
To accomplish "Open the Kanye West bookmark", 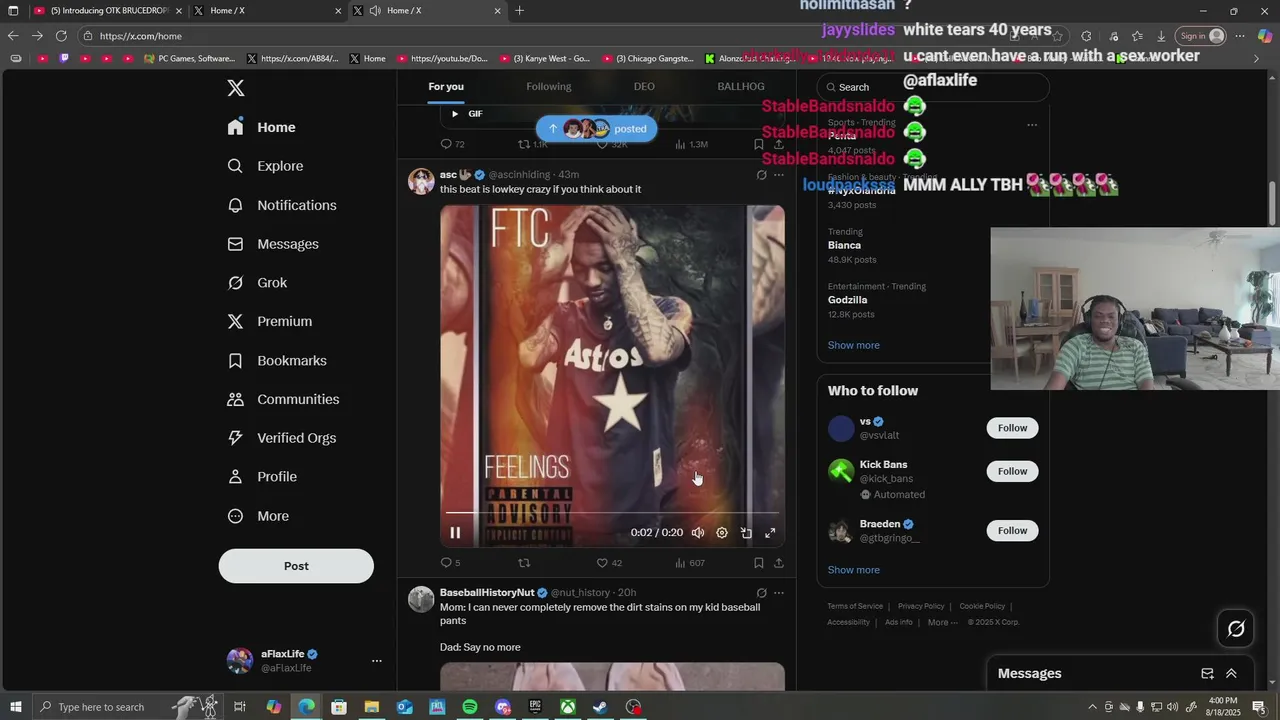I will [x=546, y=58].
